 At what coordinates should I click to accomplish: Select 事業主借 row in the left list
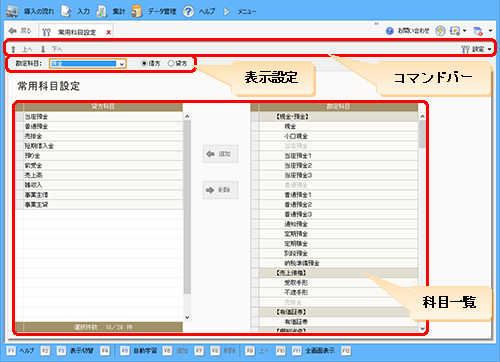coord(103,195)
